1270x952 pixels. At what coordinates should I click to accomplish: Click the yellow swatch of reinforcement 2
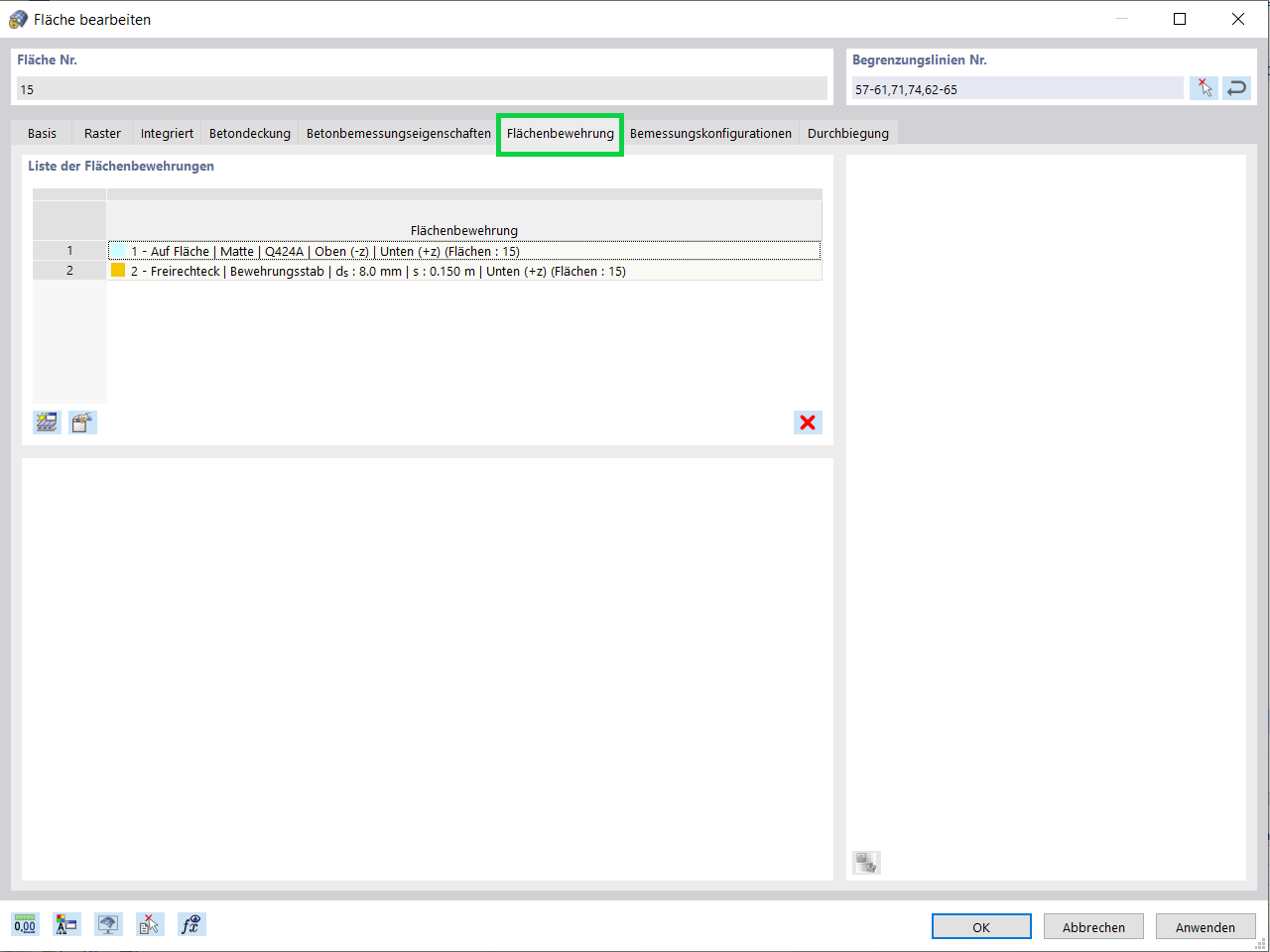(x=118, y=270)
